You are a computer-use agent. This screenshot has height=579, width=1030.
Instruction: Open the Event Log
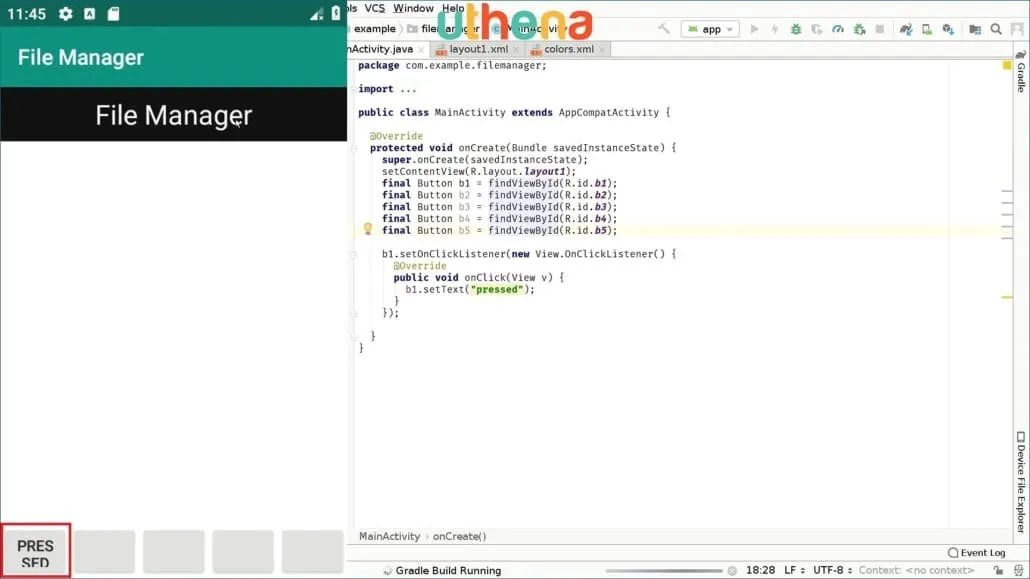[976, 553]
